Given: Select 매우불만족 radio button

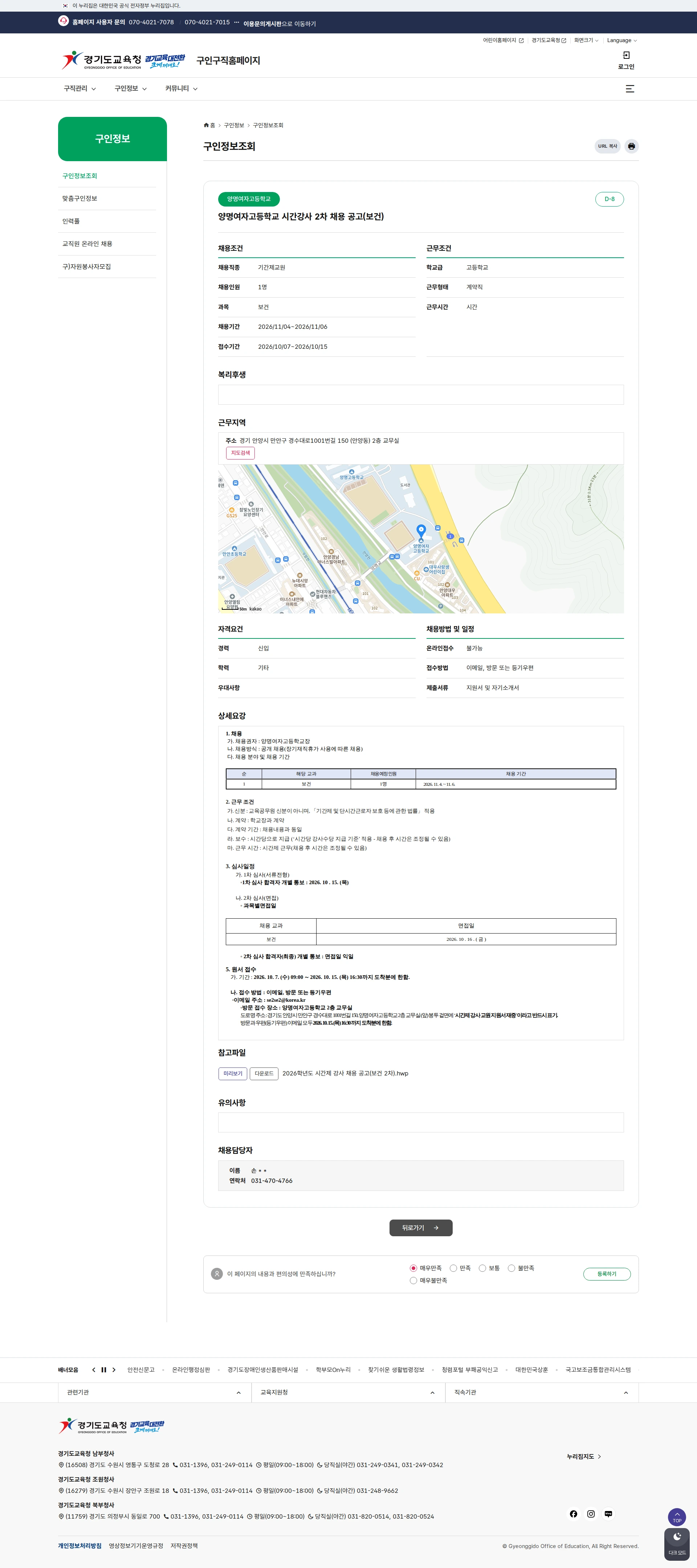Looking at the screenshot, I should [x=413, y=1280].
